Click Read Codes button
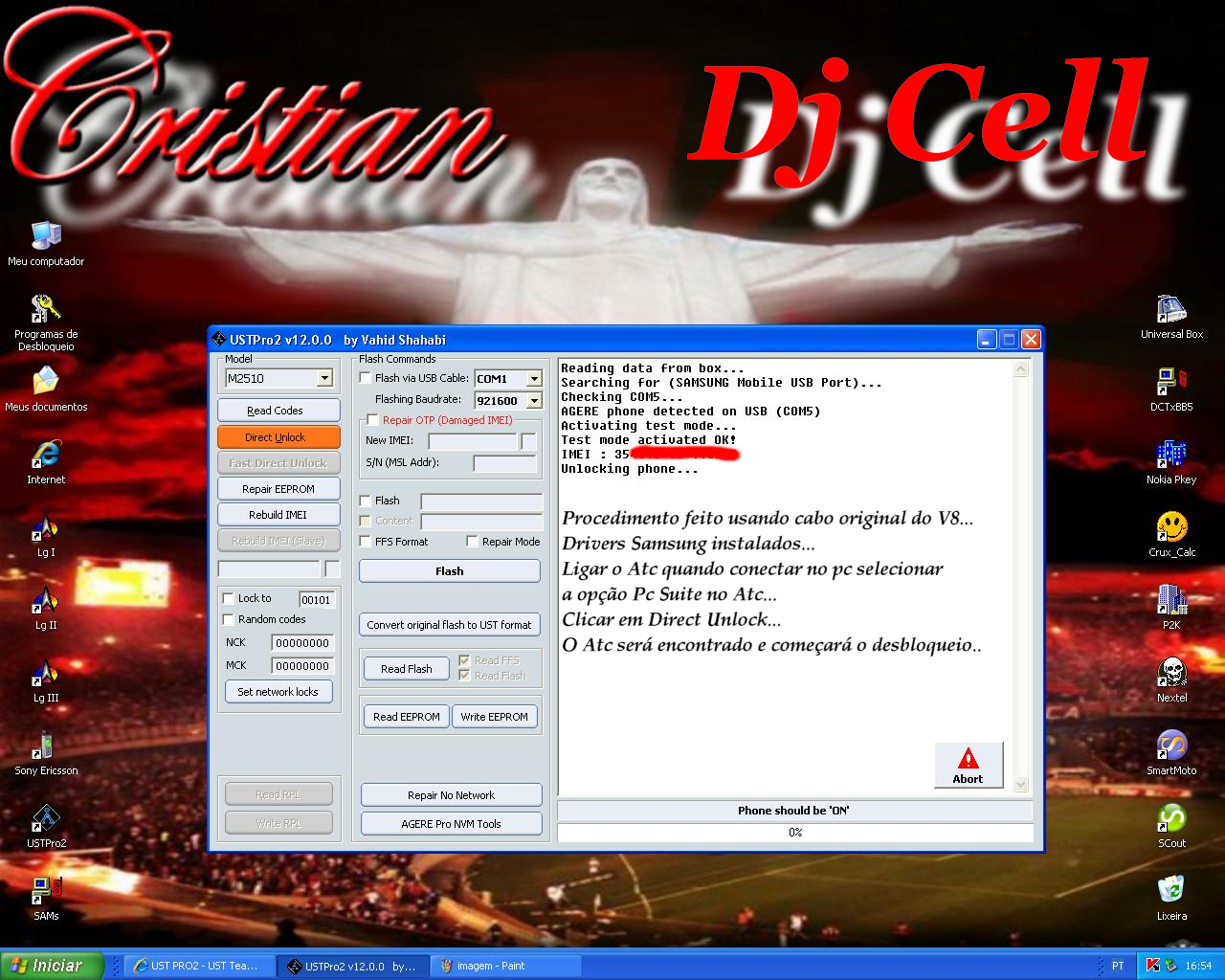1225x980 pixels. (278, 411)
